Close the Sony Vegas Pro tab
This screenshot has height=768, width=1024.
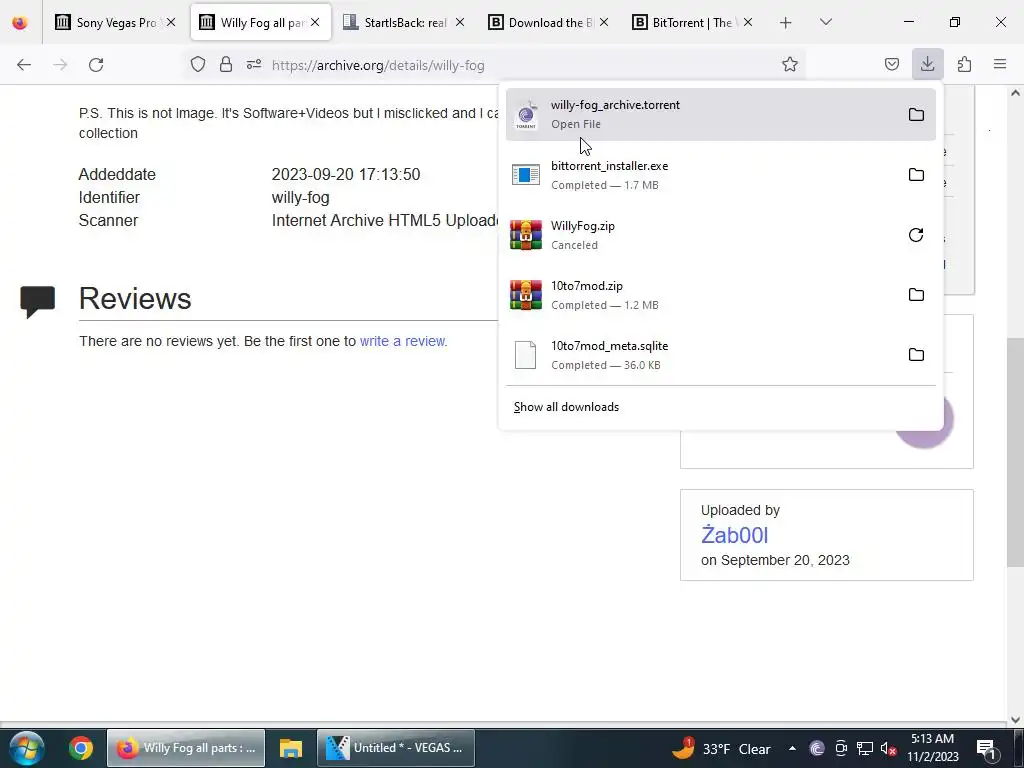pyautogui.click(x=171, y=22)
